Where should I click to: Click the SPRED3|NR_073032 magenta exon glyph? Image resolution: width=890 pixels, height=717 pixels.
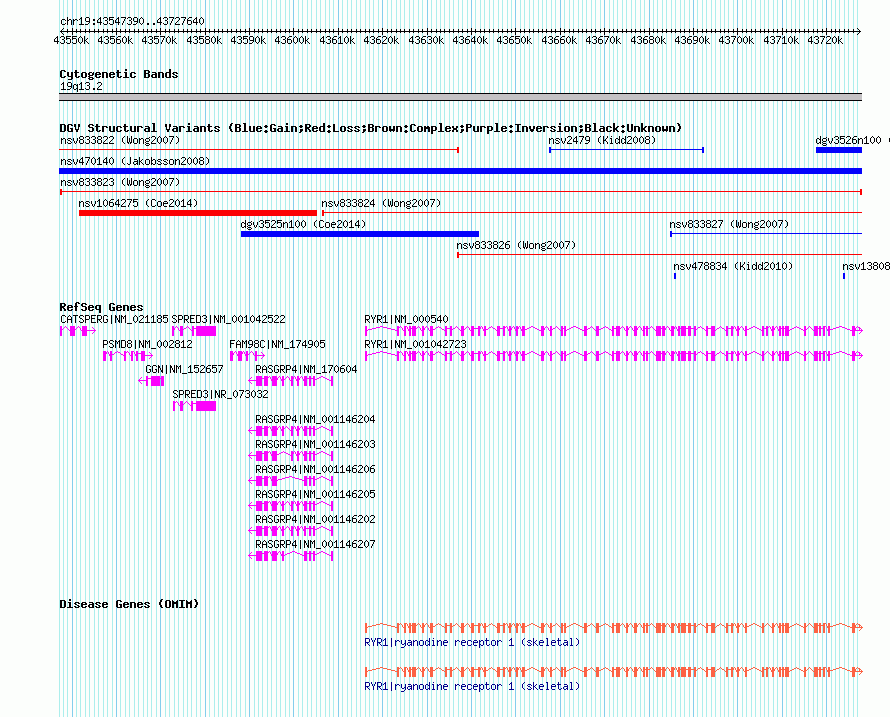point(194,406)
